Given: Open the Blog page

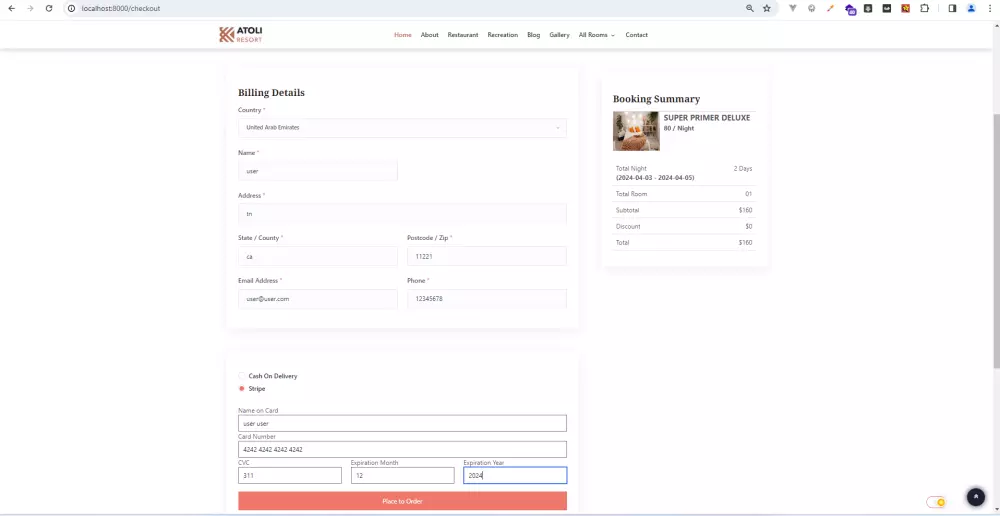Looking at the screenshot, I should (x=533, y=35).
